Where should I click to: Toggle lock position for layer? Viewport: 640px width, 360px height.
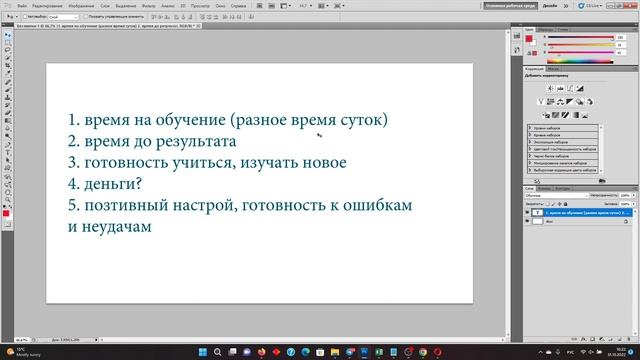click(560, 204)
